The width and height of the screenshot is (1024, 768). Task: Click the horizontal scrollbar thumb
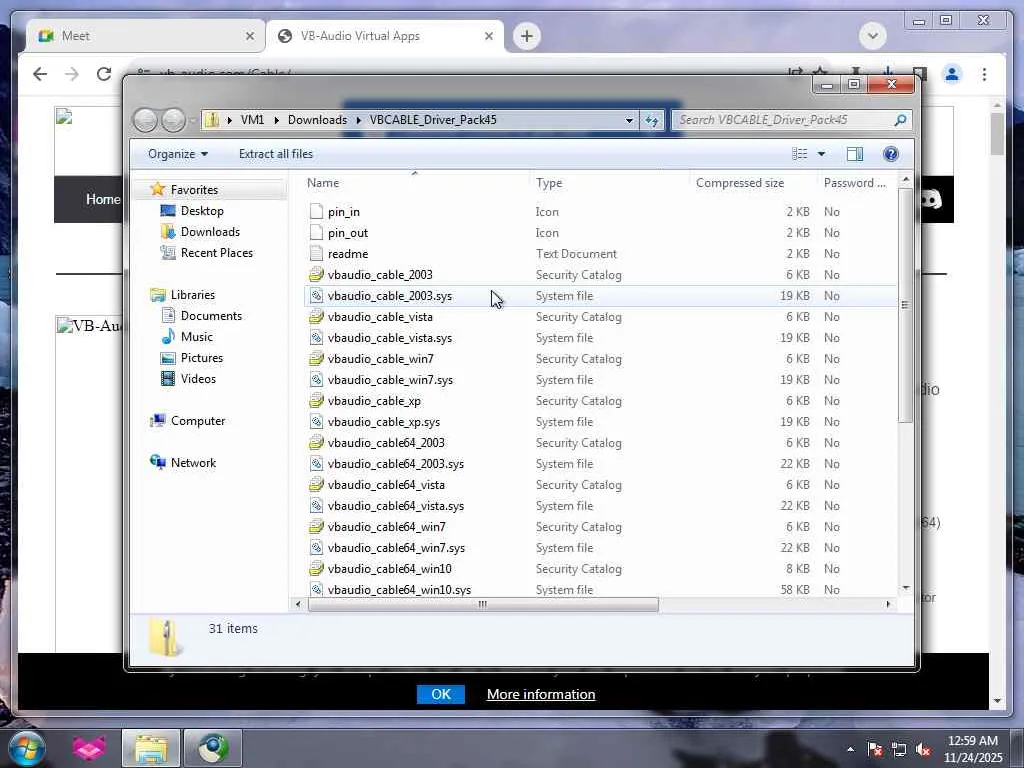point(483,605)
